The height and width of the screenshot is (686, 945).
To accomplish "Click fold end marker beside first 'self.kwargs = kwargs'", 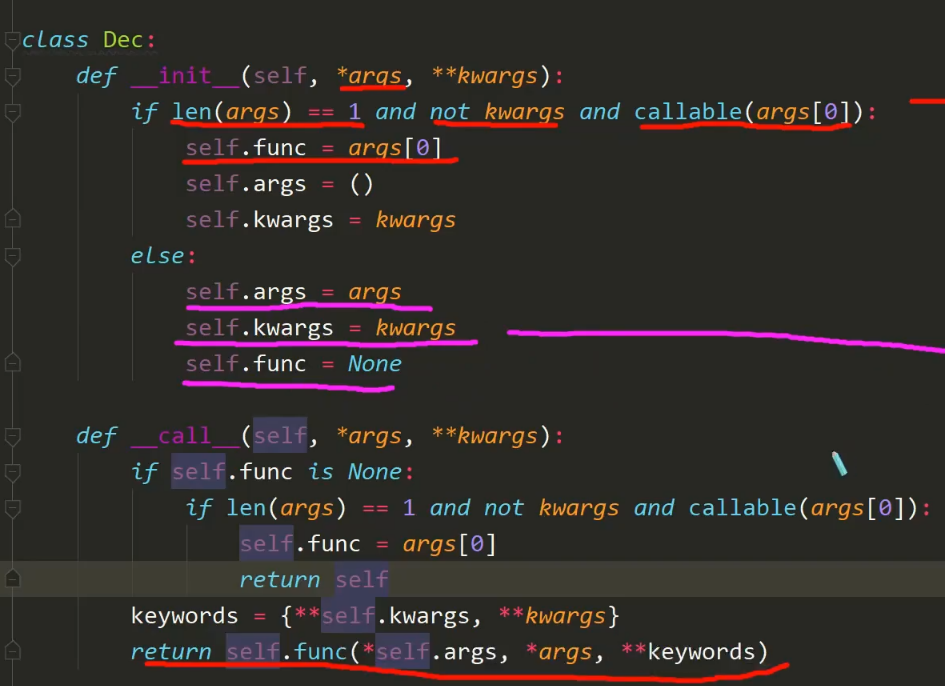I will tap(12, 219).
